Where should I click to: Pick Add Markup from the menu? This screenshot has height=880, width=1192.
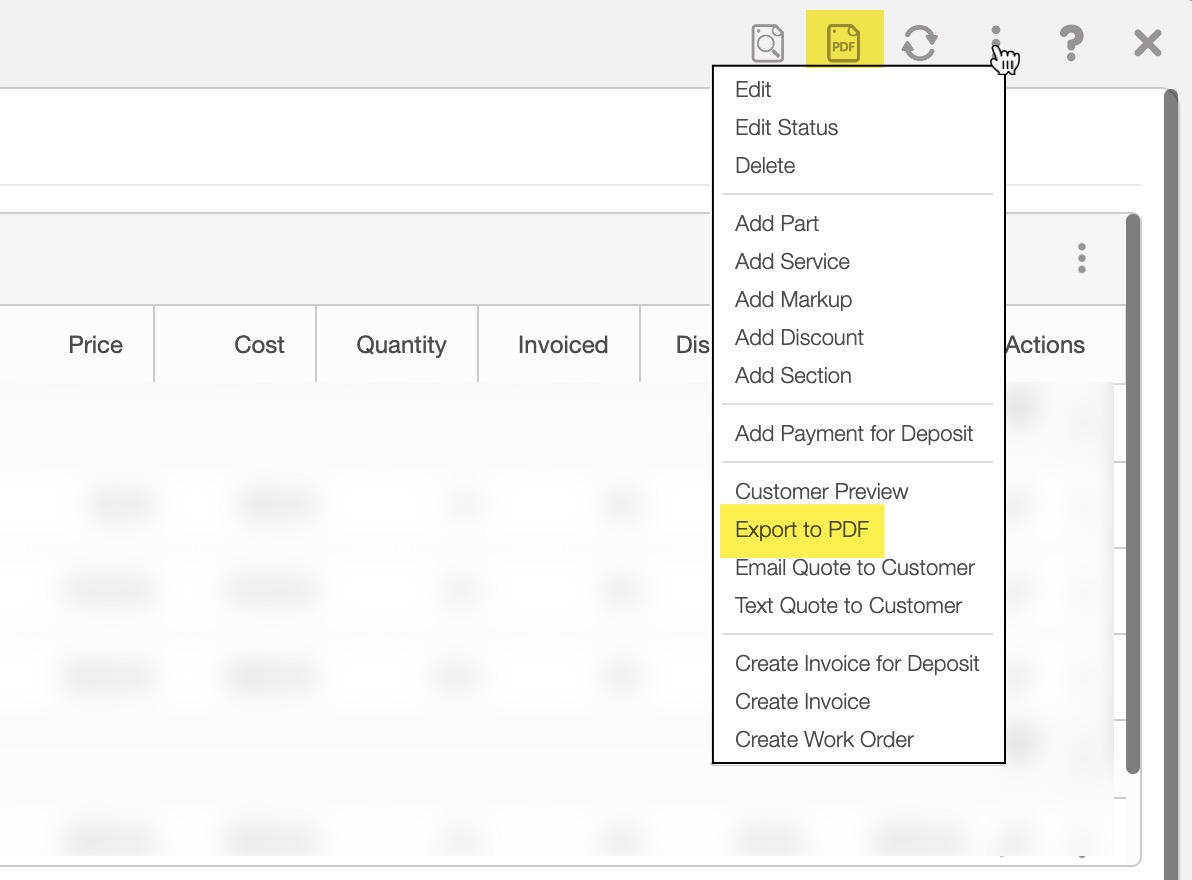[x=793, y=300]
